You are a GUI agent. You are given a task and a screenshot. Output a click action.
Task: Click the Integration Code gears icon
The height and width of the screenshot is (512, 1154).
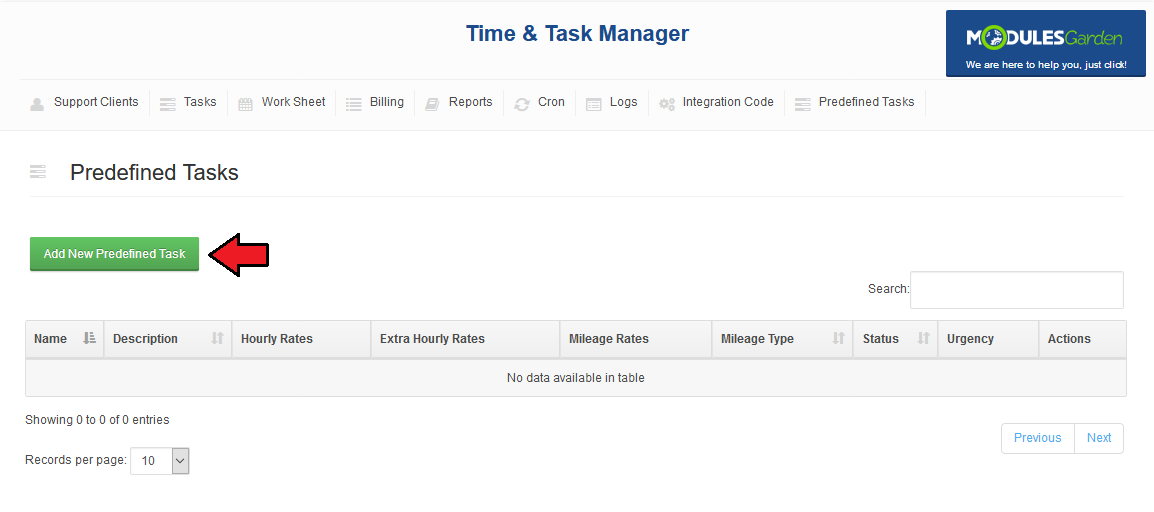667,104
